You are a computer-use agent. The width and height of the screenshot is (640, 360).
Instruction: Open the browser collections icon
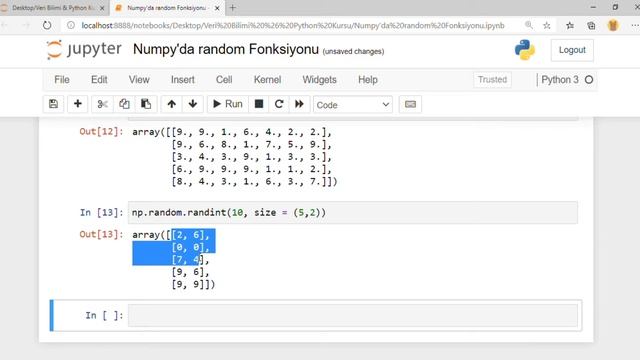click(x=591, y=26)
